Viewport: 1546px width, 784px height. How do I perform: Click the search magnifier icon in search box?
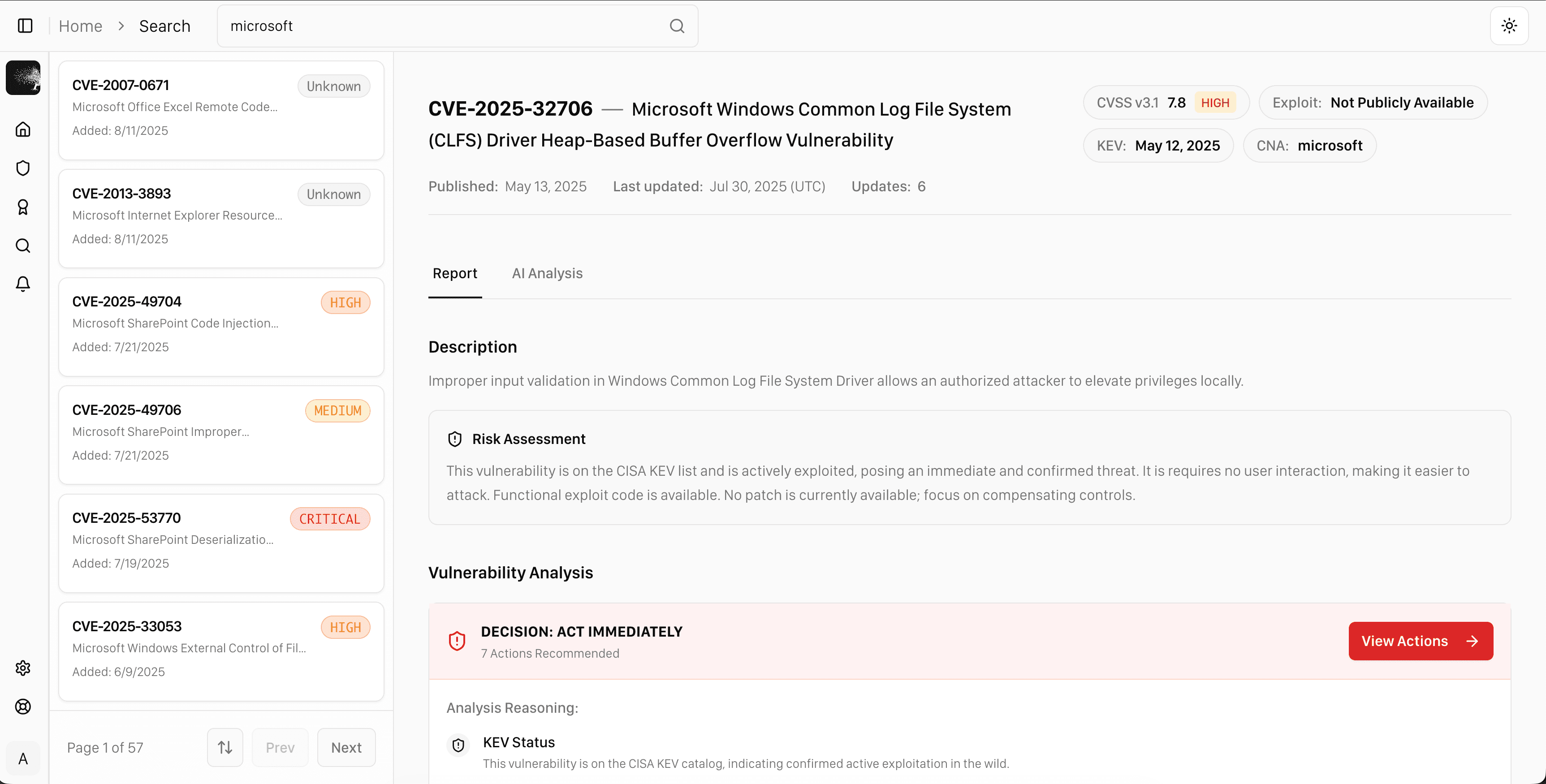point(677,26)
